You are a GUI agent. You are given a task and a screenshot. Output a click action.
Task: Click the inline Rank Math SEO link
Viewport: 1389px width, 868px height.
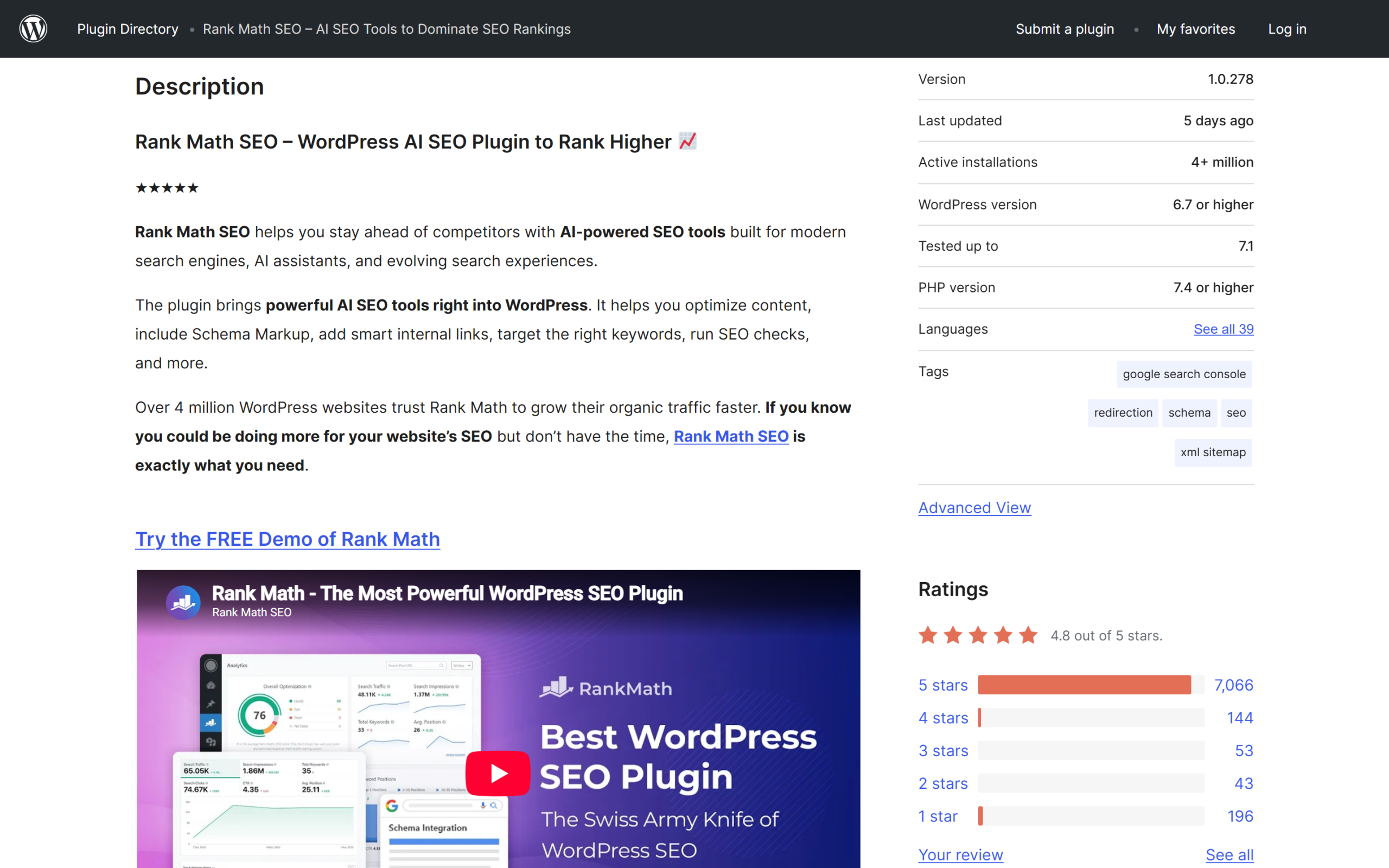(731, 436)
